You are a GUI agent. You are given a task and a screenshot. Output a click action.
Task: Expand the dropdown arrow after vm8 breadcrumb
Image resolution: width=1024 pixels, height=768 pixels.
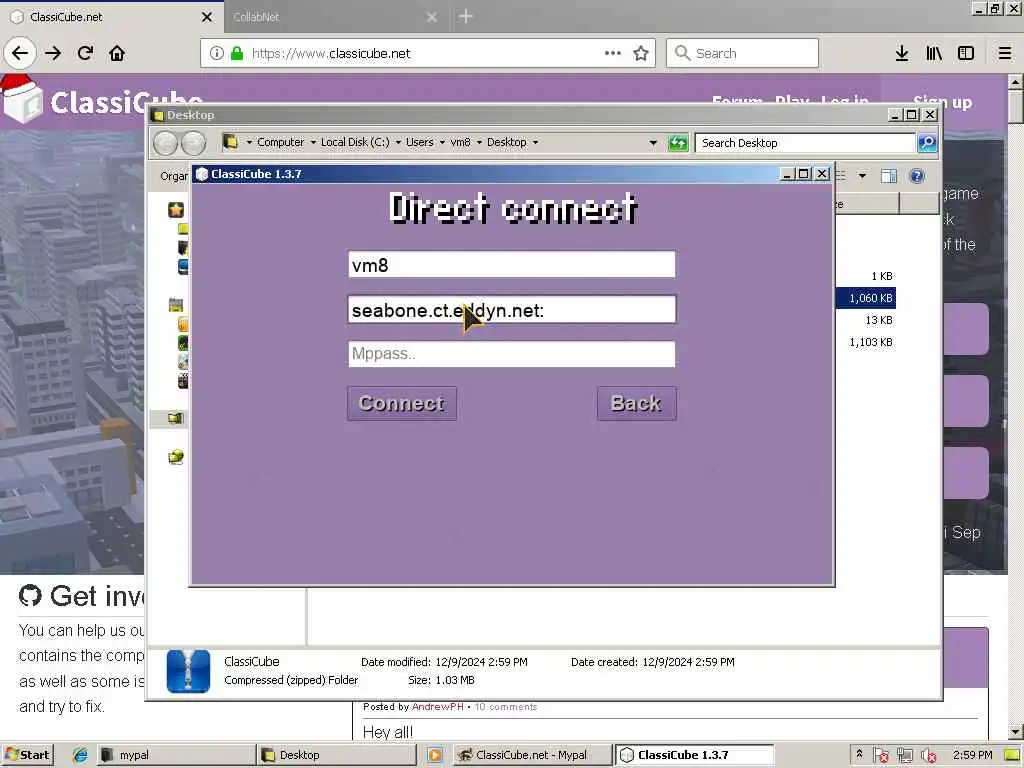click(479, 142)
